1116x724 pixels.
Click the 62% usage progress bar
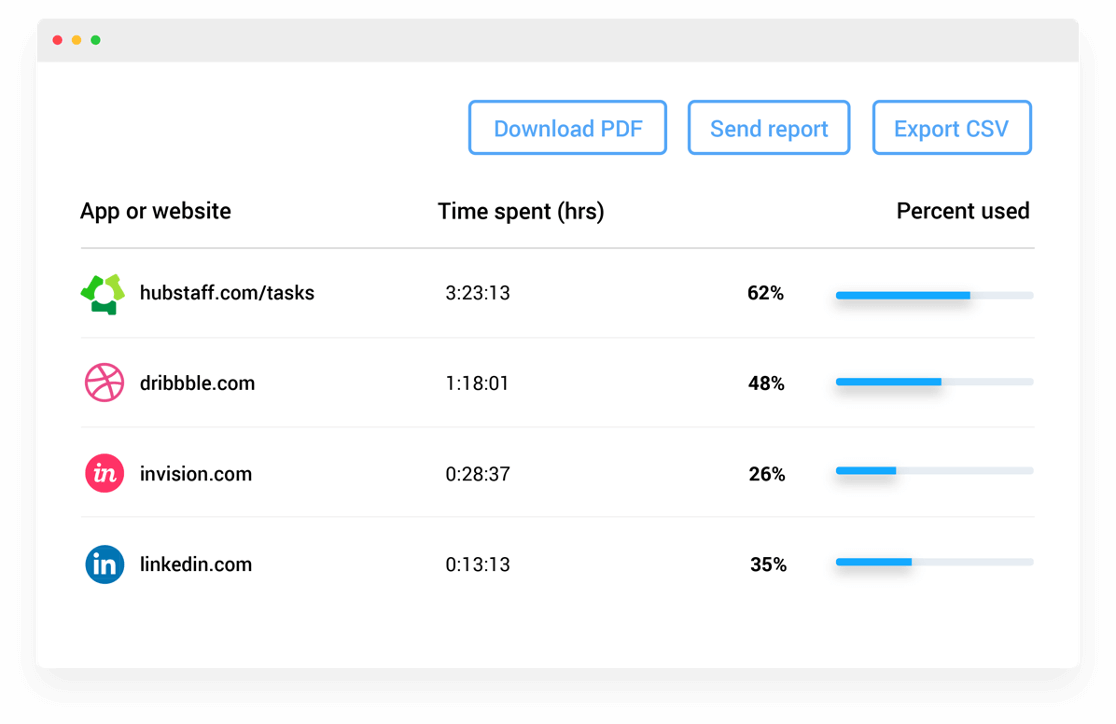pos(934,295)
